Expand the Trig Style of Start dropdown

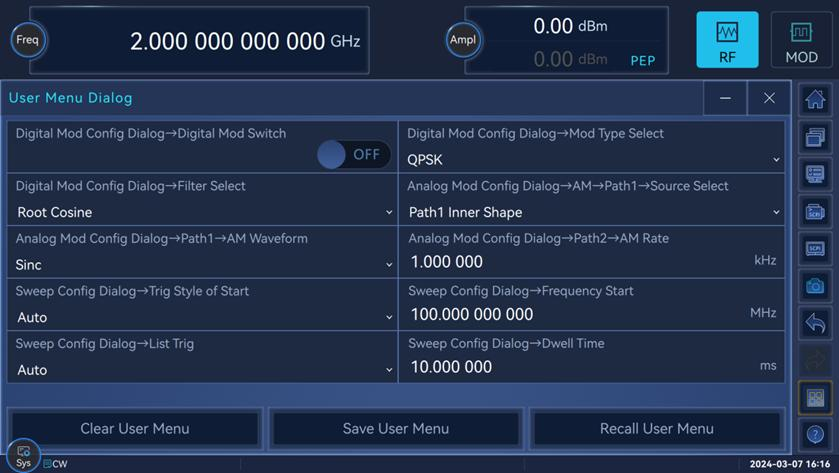pyautogui.click(x=203, y=317)
